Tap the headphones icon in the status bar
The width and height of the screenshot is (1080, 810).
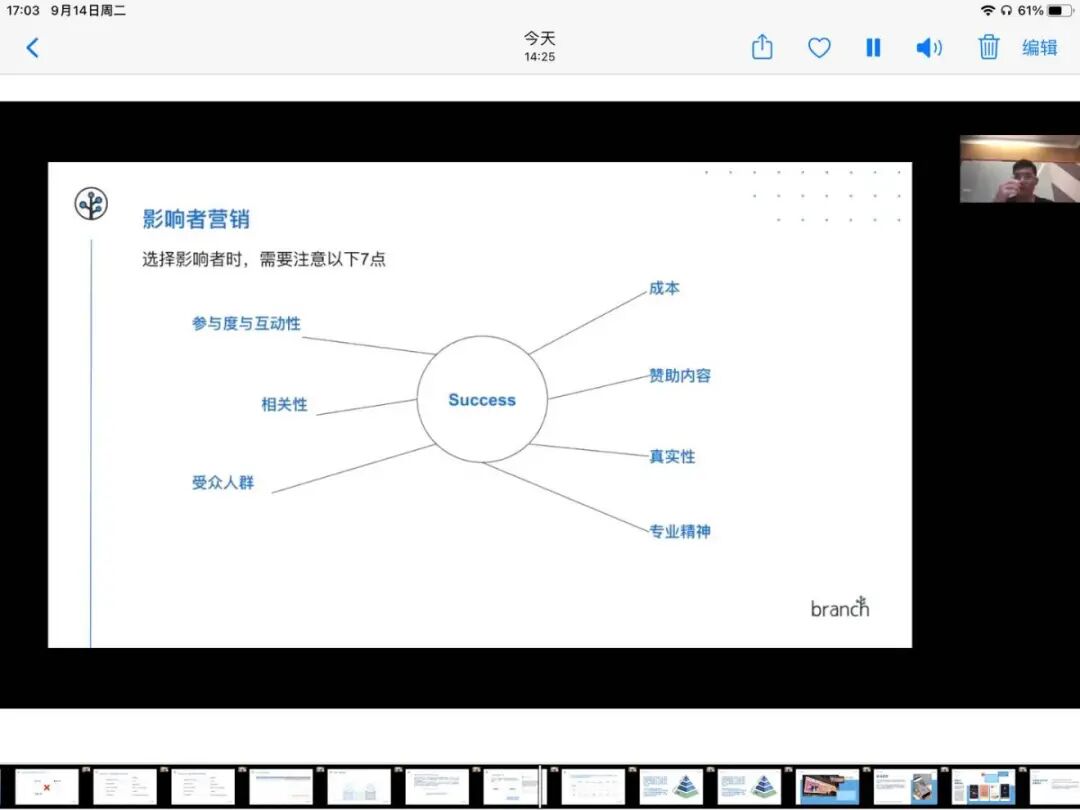pos(1006,10)
